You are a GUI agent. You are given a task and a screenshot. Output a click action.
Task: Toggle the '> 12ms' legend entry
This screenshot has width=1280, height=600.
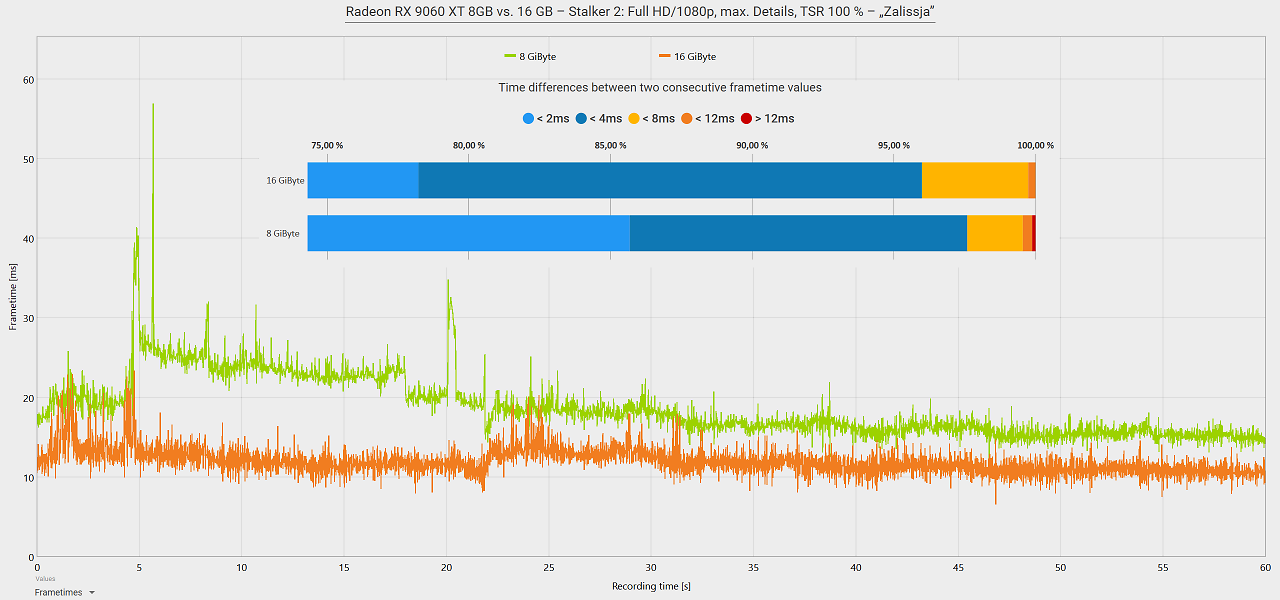(767, 118)
